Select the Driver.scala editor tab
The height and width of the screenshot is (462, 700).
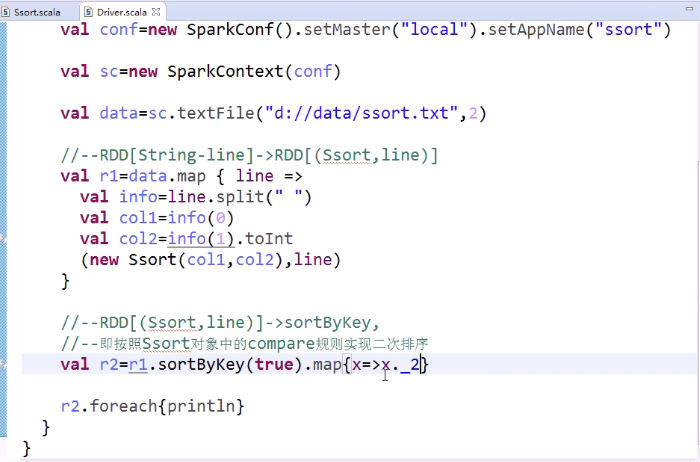click(x=121, y=12)
